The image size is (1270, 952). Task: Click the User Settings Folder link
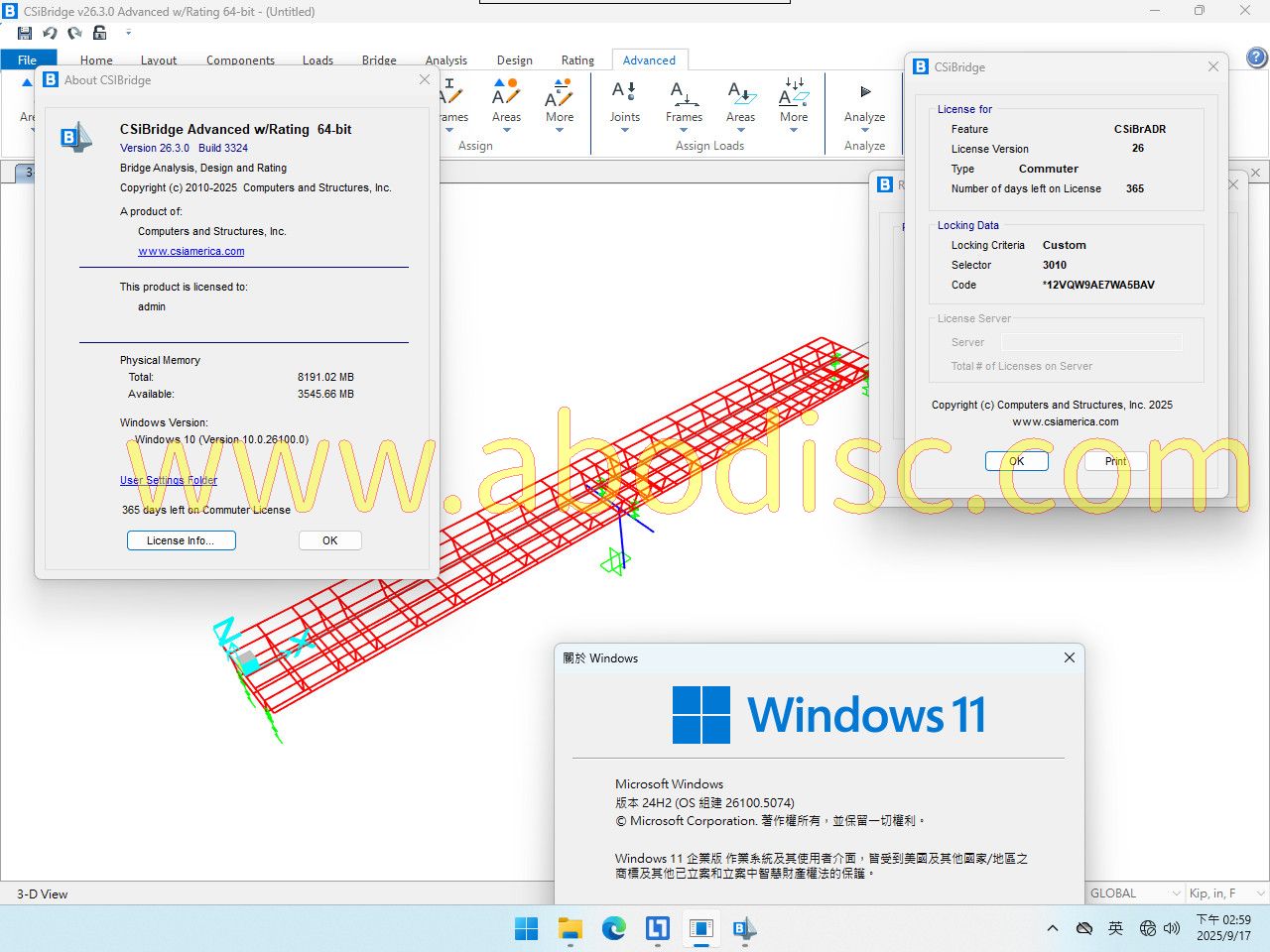coord(169,480)
